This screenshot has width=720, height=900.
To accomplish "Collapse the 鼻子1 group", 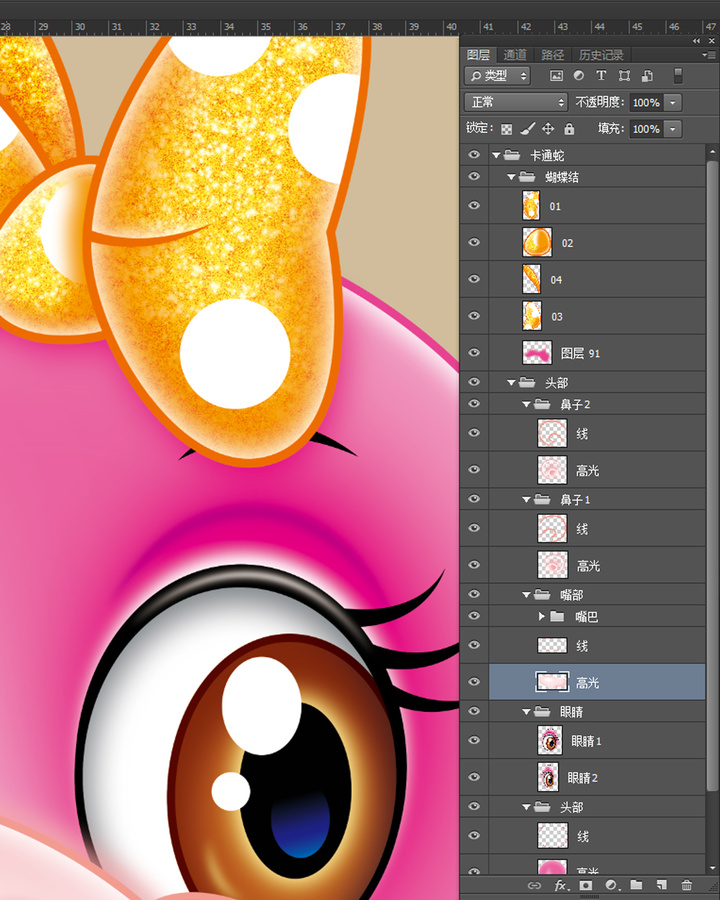I will coord(526,500).
